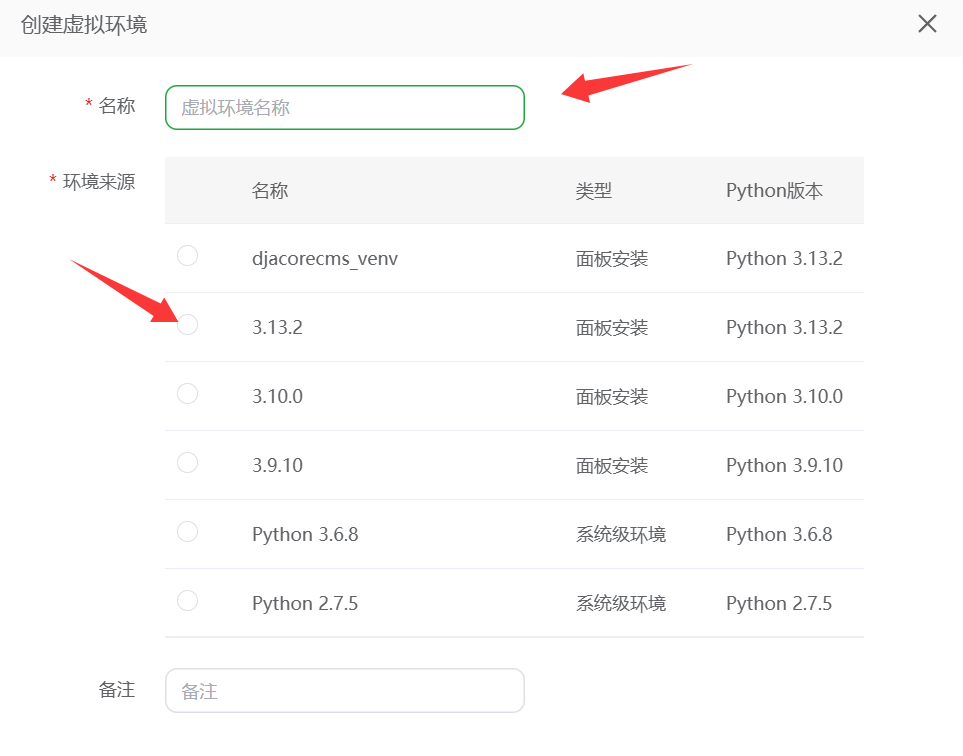Click the Python版本 column header

pos(774,190)
